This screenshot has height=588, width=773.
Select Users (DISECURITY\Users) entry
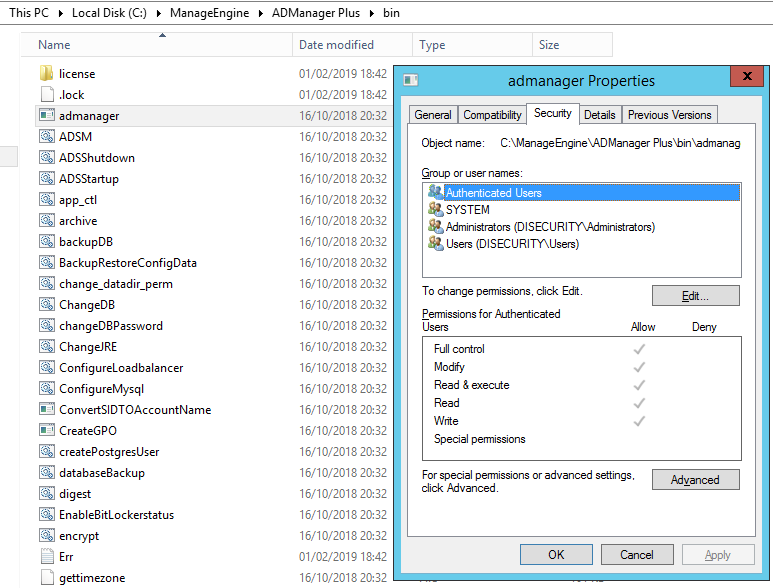click(x=582, y=243)
